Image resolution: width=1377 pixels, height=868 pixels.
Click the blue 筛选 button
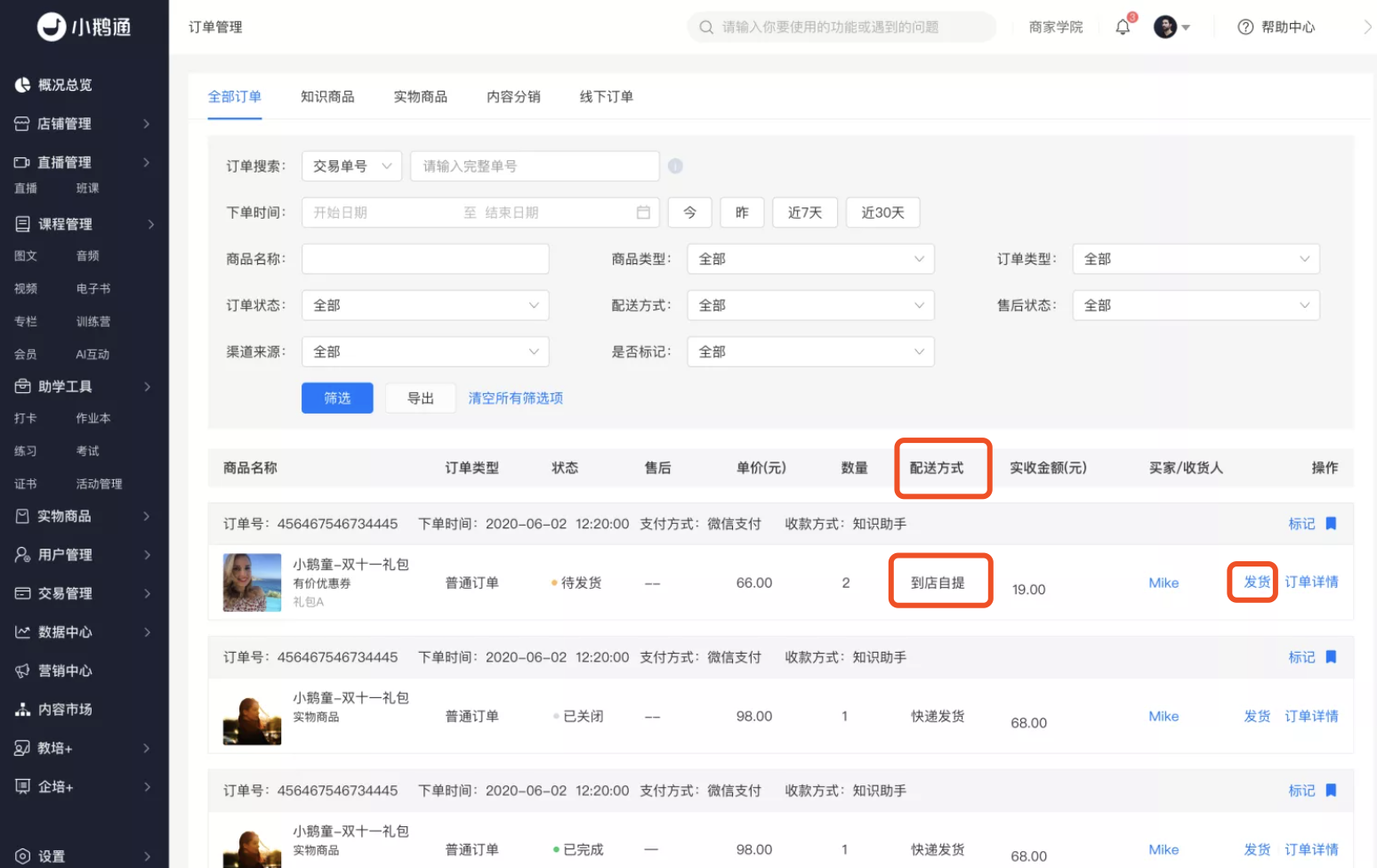point(337,398)
